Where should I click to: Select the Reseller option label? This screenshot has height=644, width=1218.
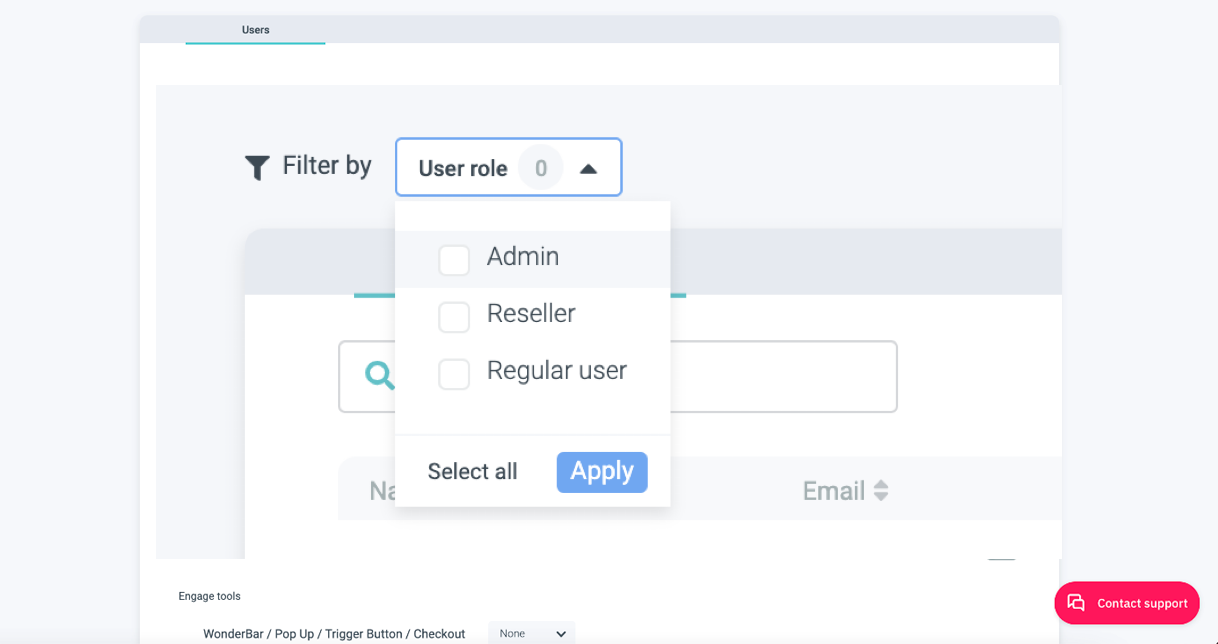[x=531, y=314]
